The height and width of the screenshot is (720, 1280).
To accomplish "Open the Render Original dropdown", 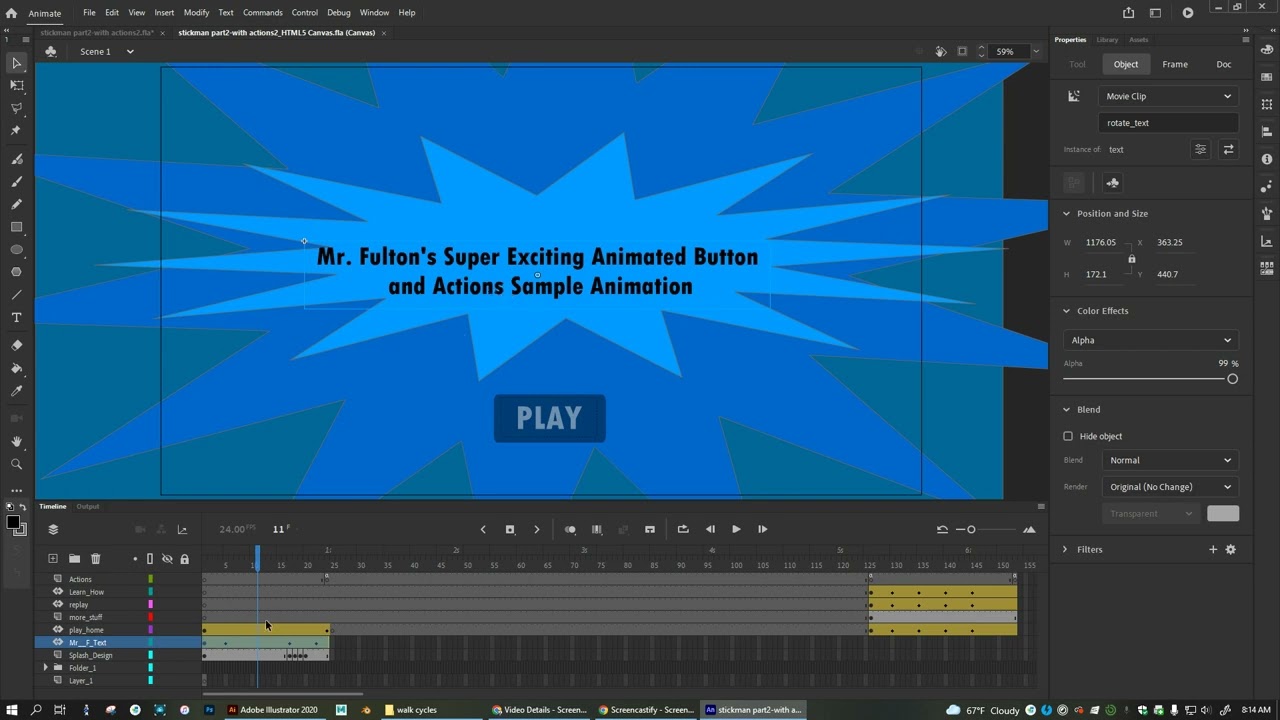I will pyautogui.click(x=1170, y=487).
